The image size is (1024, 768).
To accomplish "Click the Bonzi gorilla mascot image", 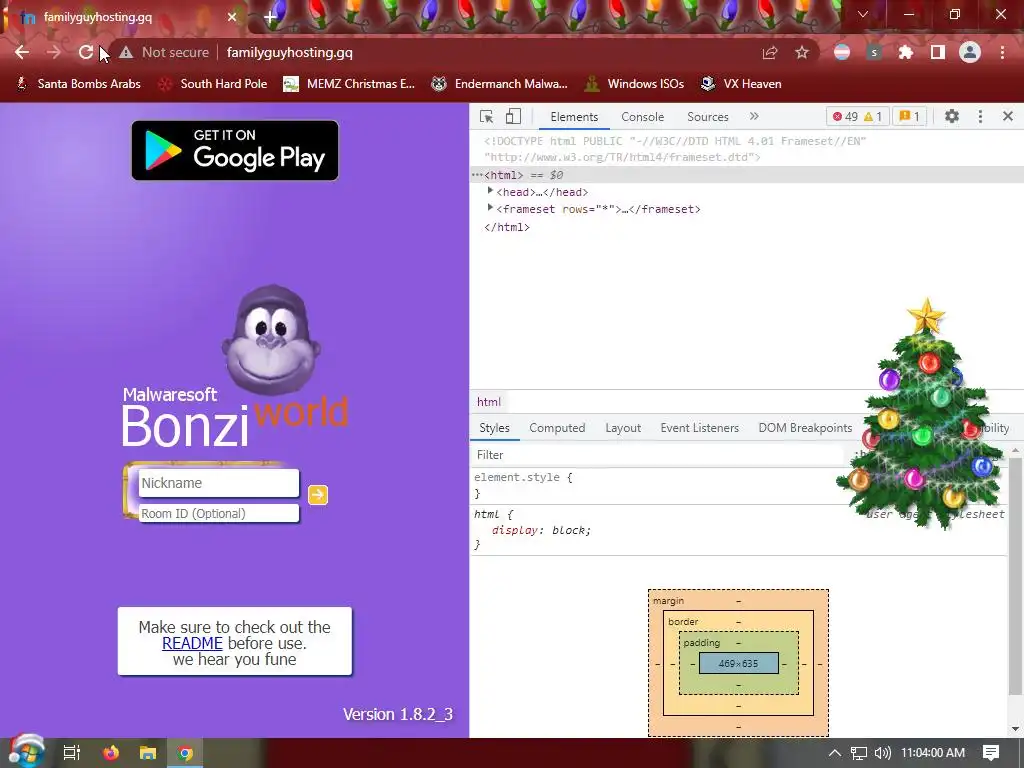I will tap(272, 340).
